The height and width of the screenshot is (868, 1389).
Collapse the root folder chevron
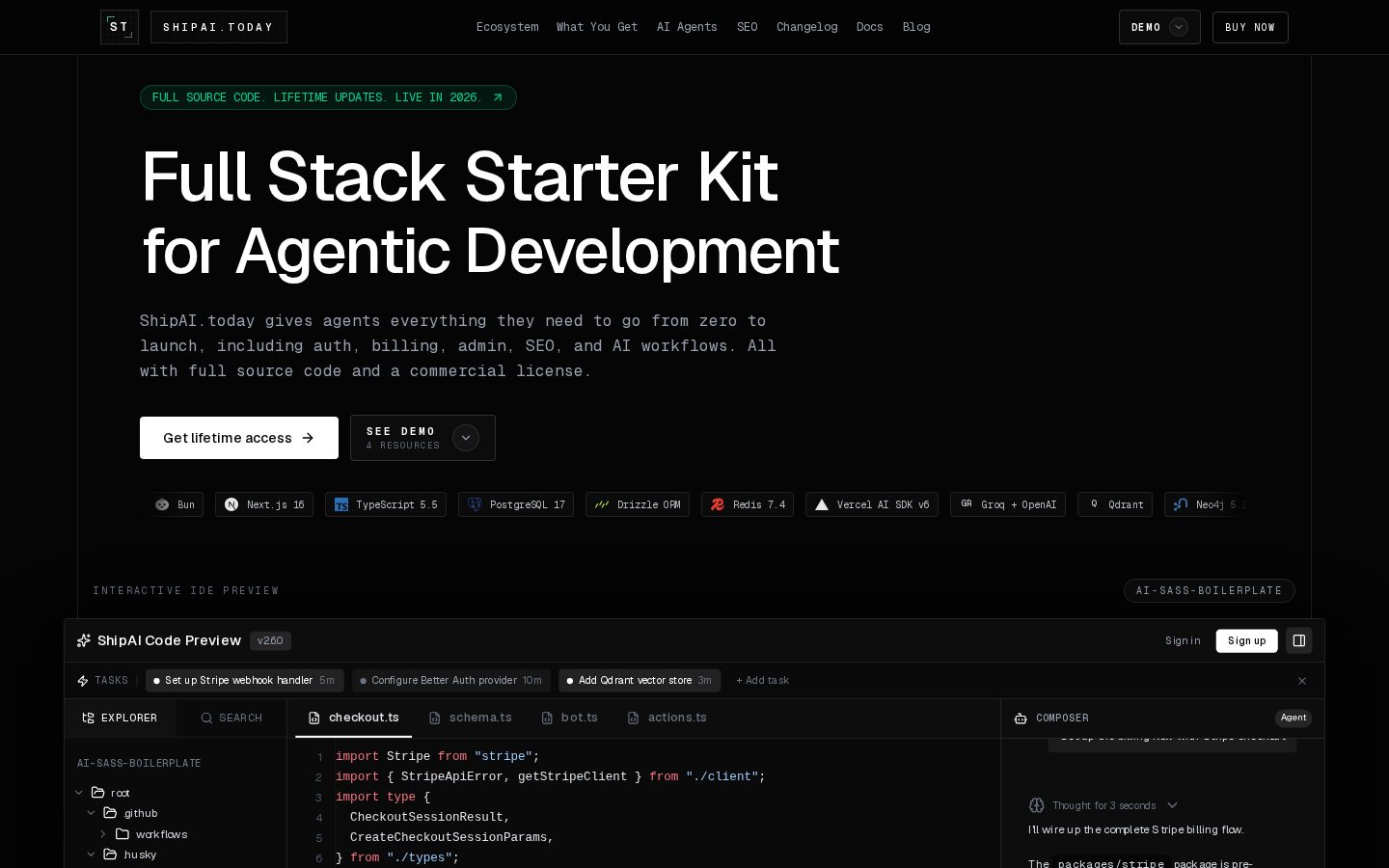coord(79,793)
